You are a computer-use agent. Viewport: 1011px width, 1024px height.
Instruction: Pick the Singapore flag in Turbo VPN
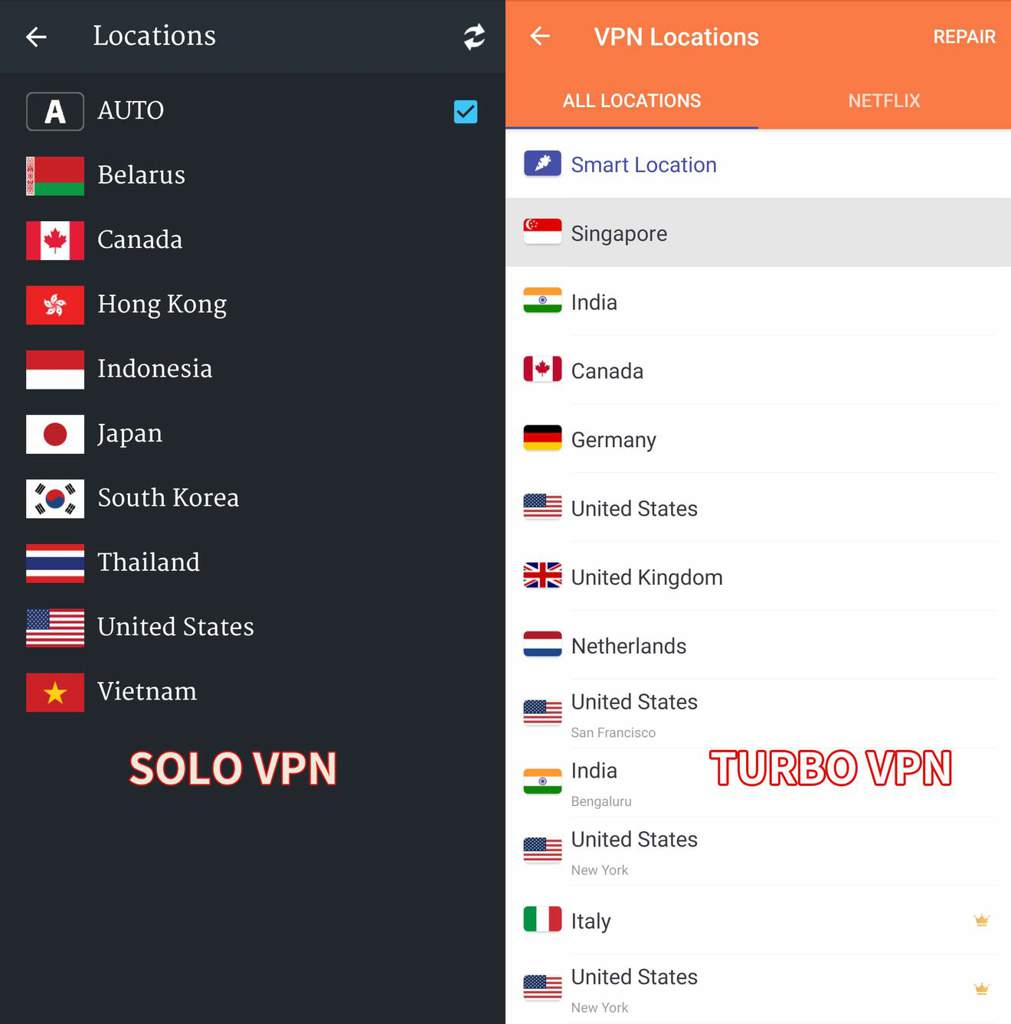coord(542,232)
